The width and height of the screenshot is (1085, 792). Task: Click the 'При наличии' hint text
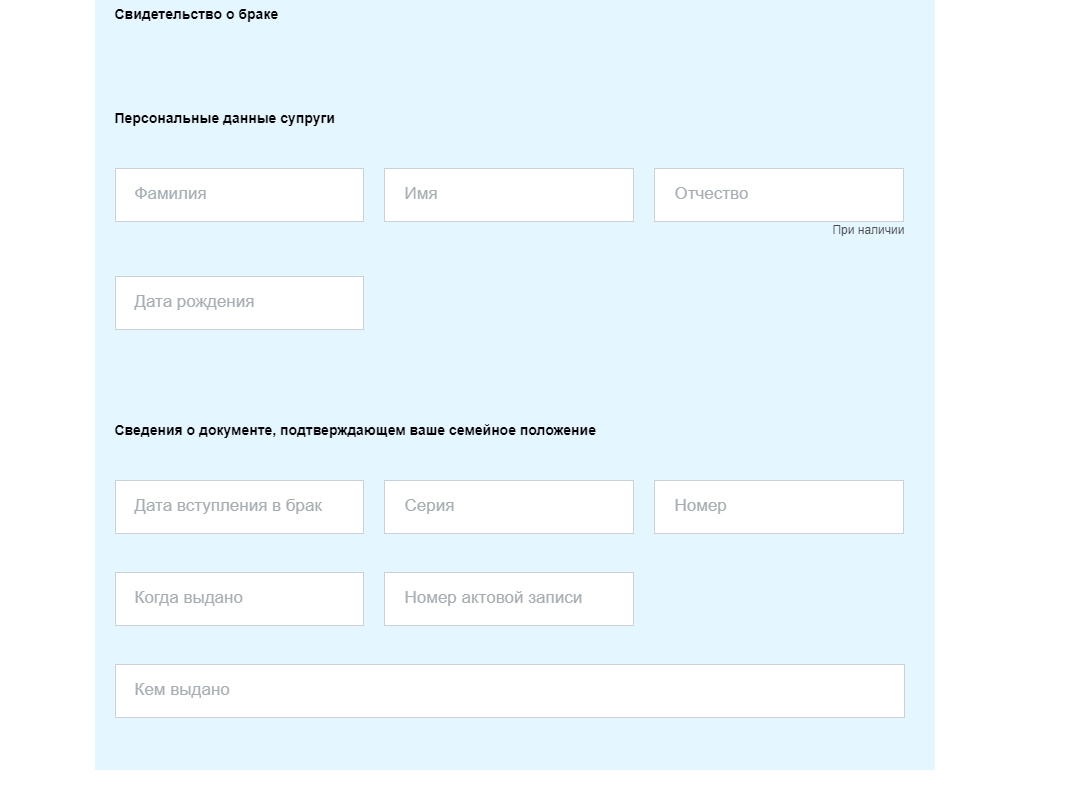click(x=868, y=230)
